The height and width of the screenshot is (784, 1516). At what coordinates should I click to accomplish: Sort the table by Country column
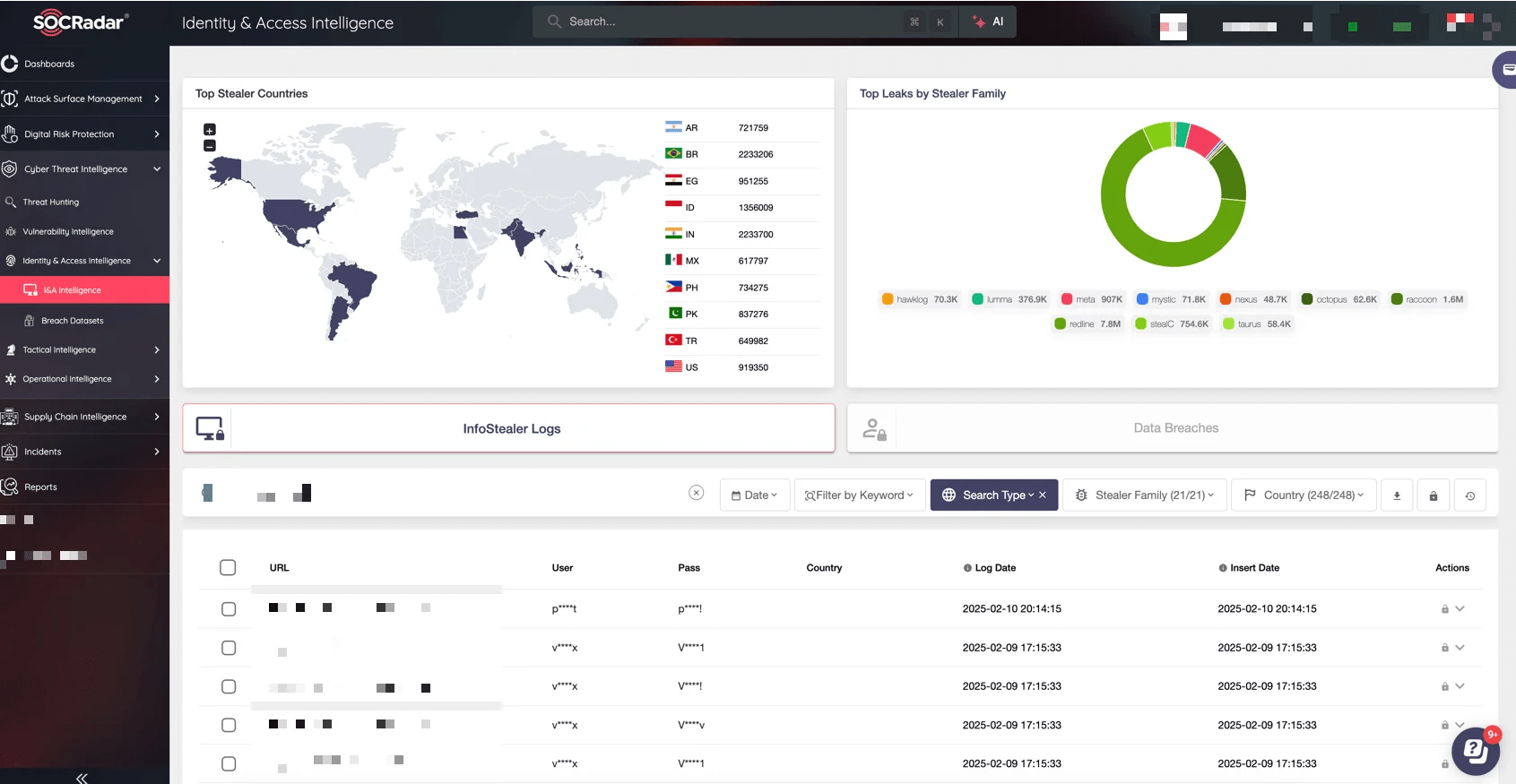point(824,568)
